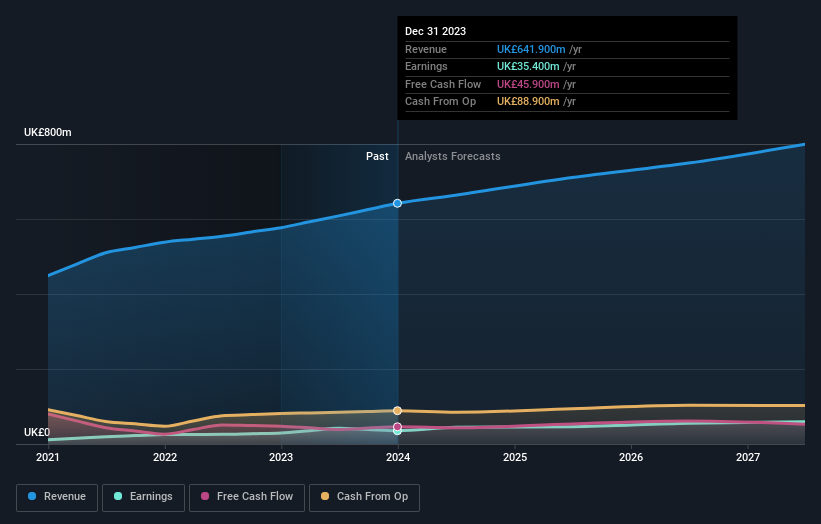The image size is (821, 524).
Task: Toggle the Earnings legend series
Action: click(x=143, y=497)
